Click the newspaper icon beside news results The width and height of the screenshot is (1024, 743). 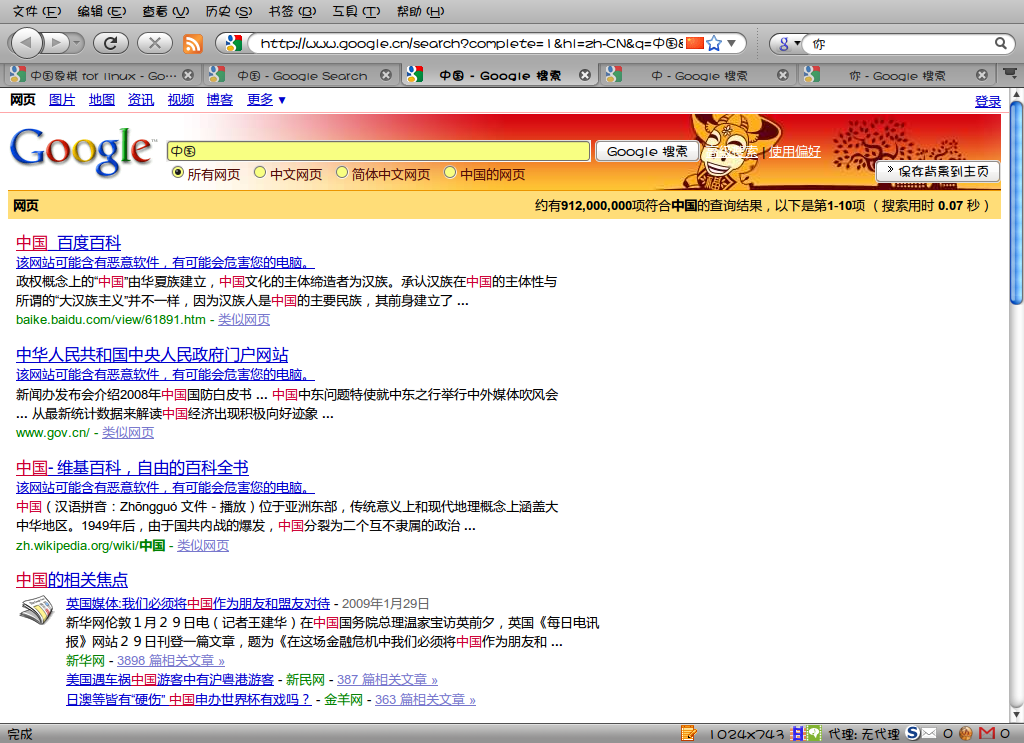(x=37, y=610)
